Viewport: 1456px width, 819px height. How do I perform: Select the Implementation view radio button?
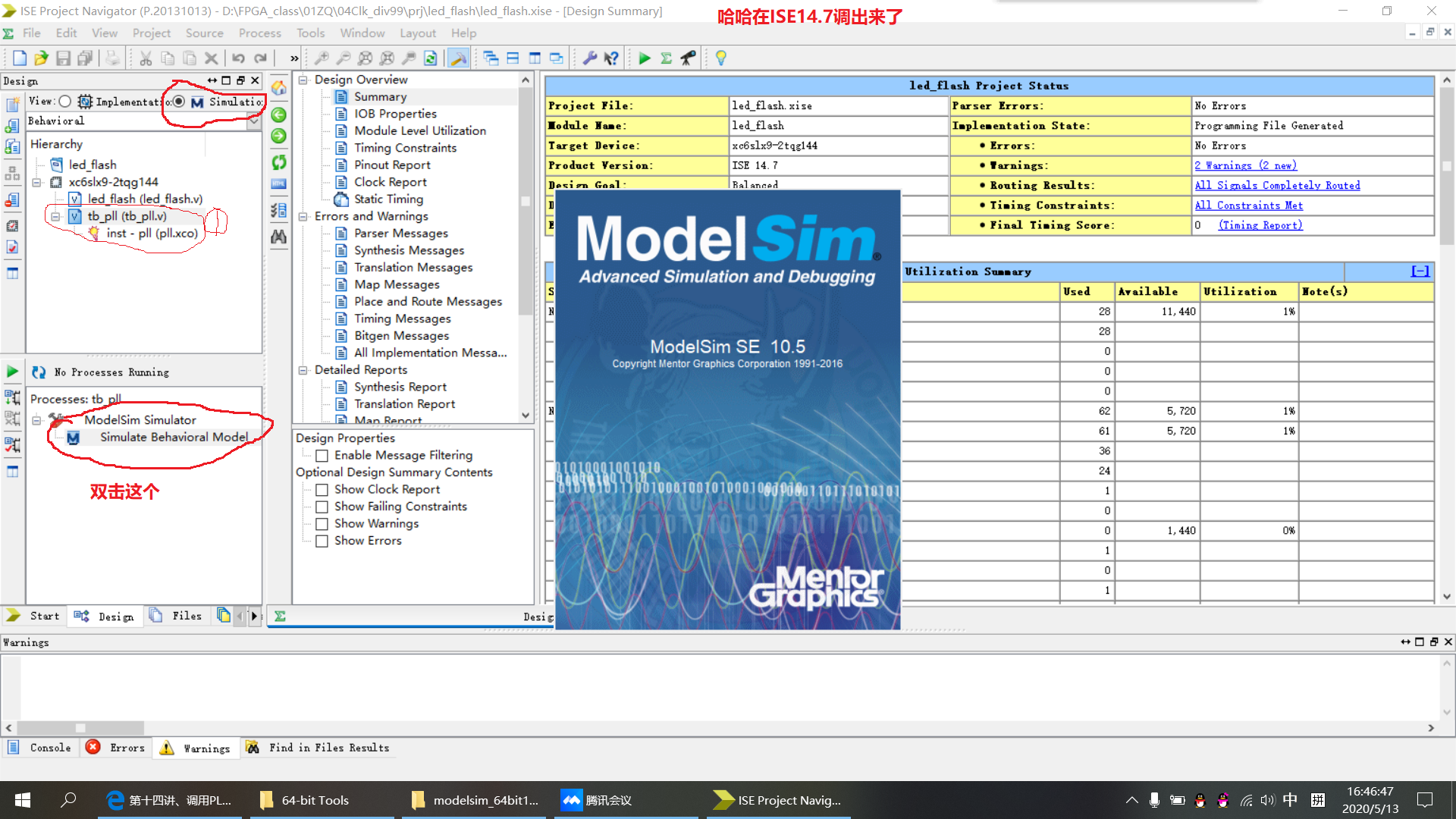tap(65, 102)
